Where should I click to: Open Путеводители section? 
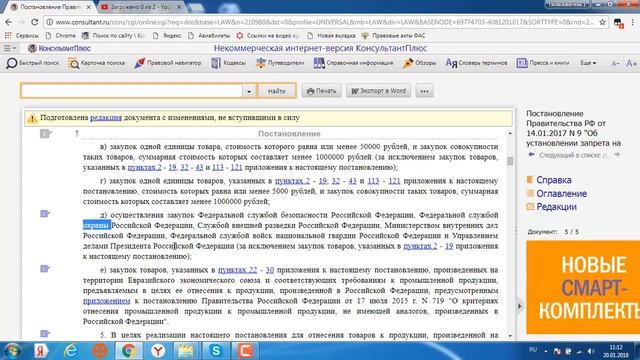coord(280,63)
